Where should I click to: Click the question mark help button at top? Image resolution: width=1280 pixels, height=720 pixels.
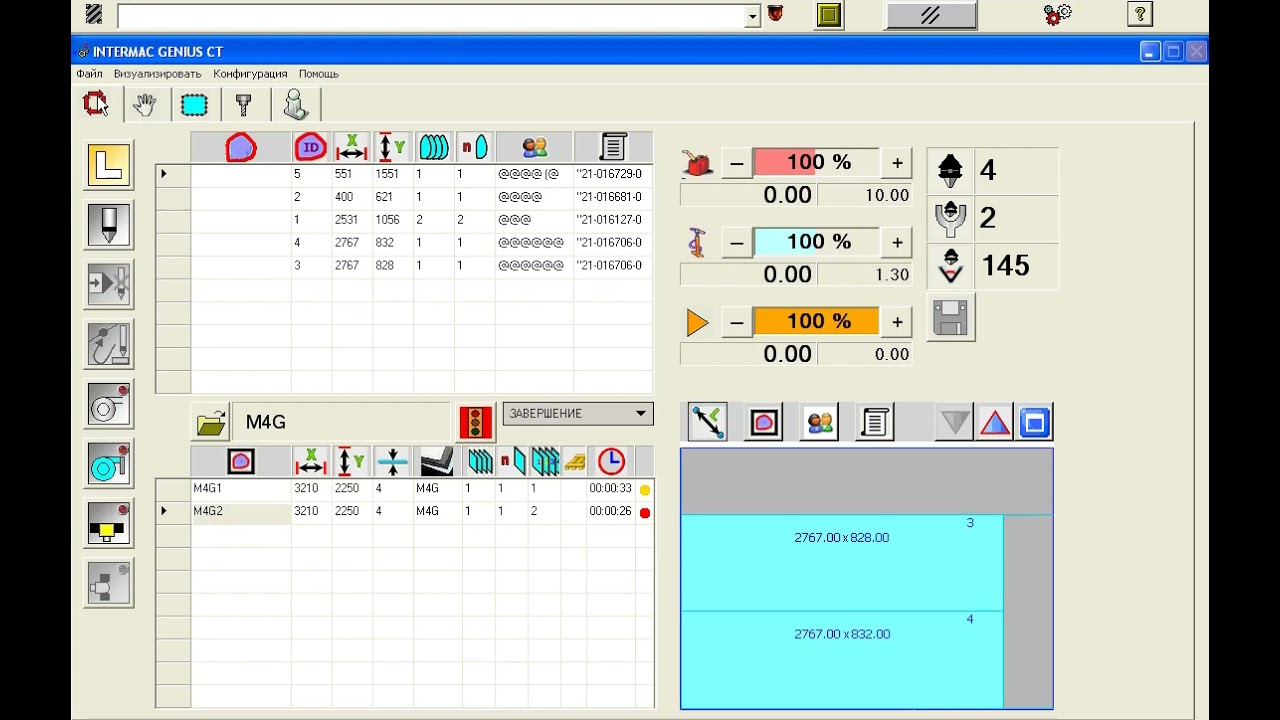(x=1140, y=14)
